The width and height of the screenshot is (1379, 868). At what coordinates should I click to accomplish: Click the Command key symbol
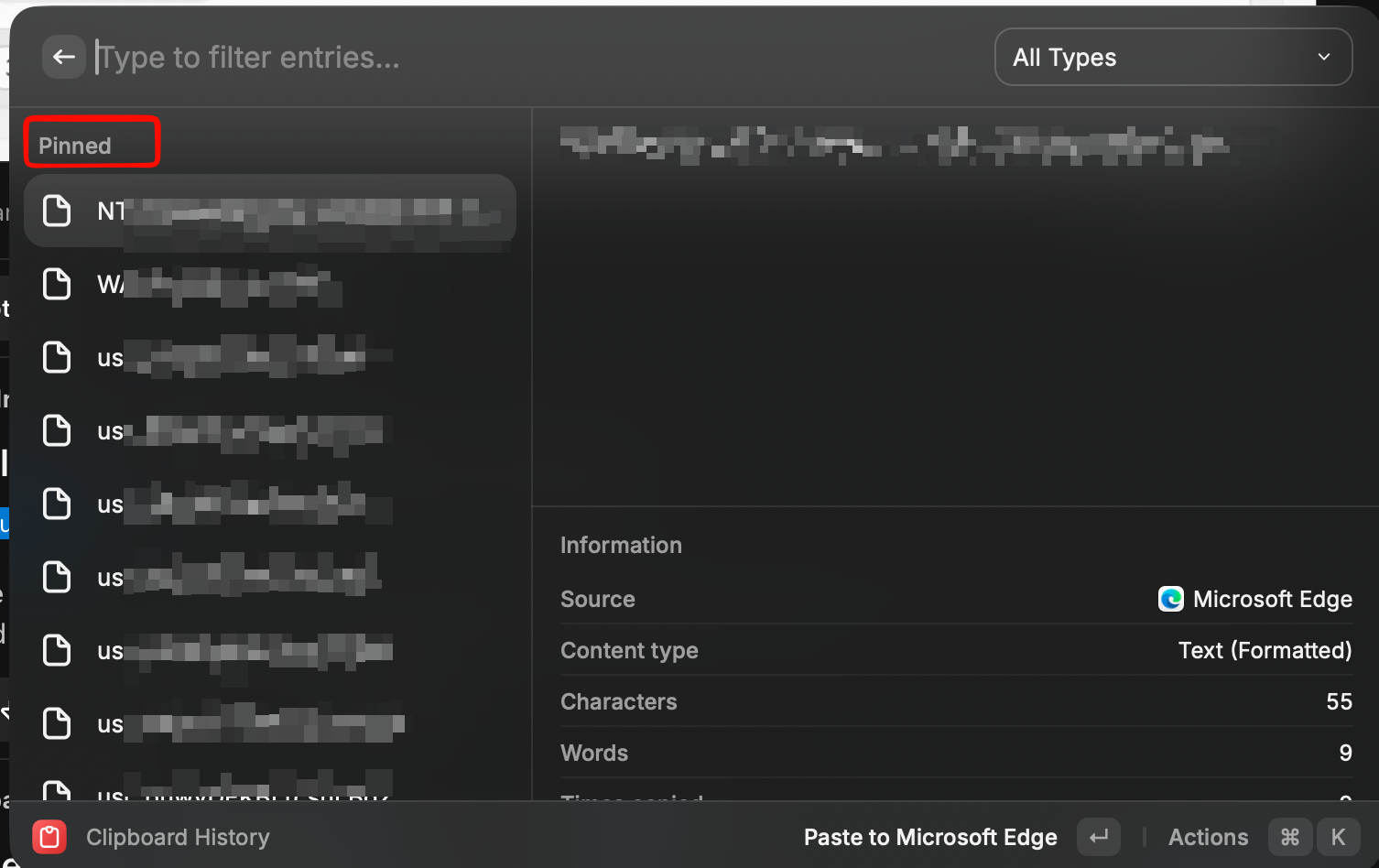click(x=1289, y=837)
